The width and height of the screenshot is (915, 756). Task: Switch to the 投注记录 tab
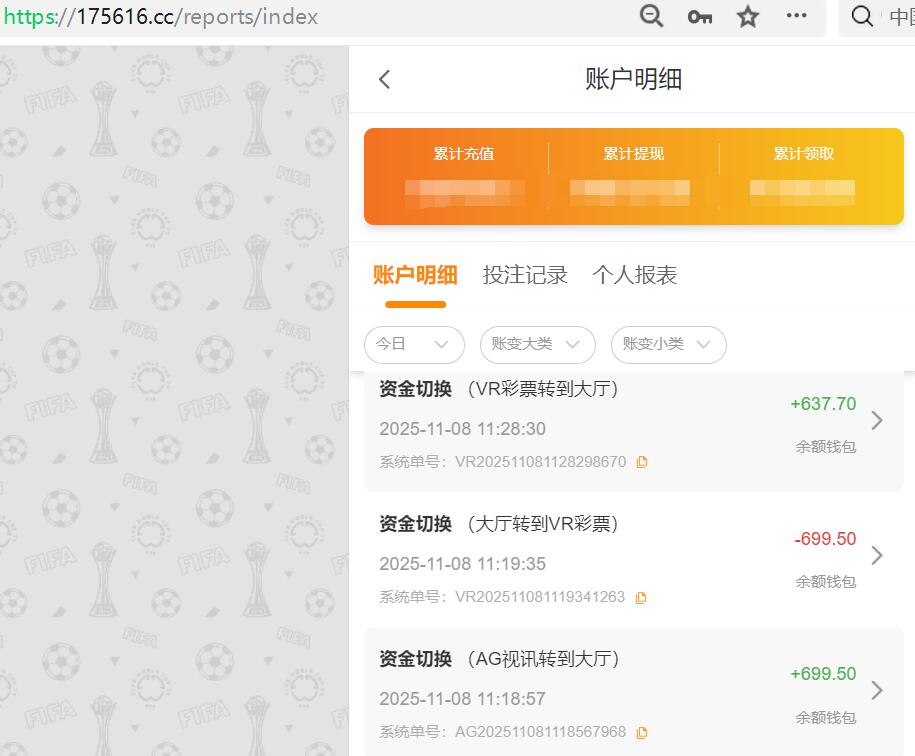click(x=526, y=275)
